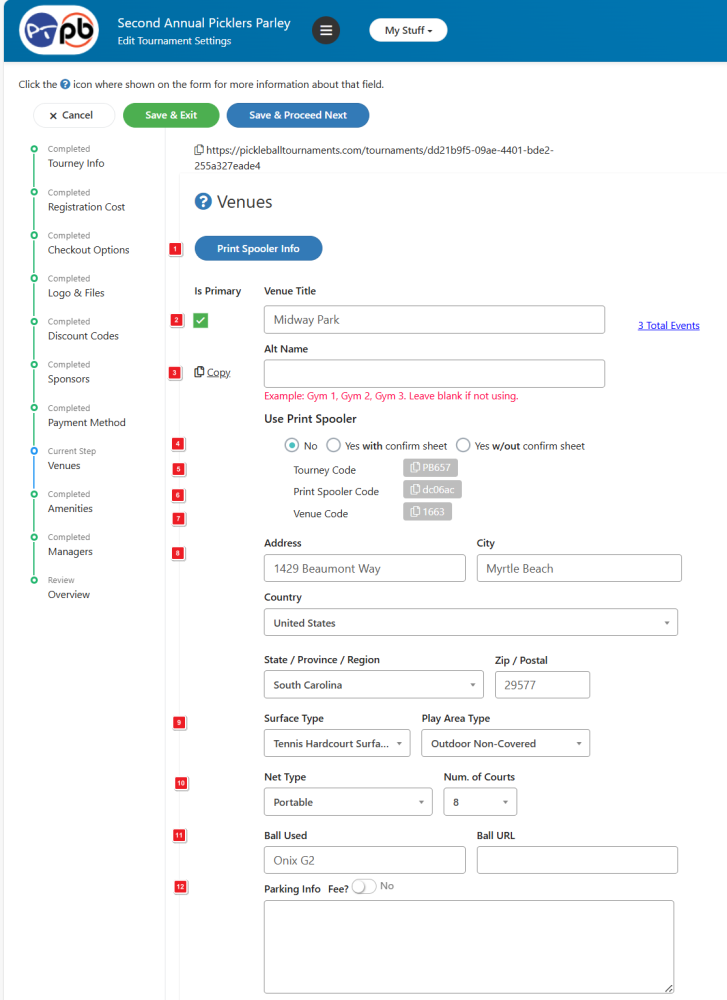Copy the Venue Code 1663

(x=428, y=512)
